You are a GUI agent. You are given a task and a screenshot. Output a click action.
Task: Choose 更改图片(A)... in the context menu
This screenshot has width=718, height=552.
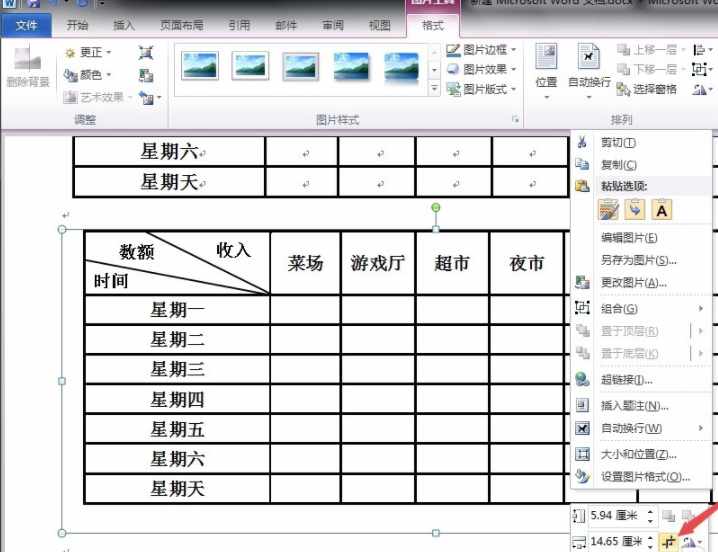click(x=641, y=283)
